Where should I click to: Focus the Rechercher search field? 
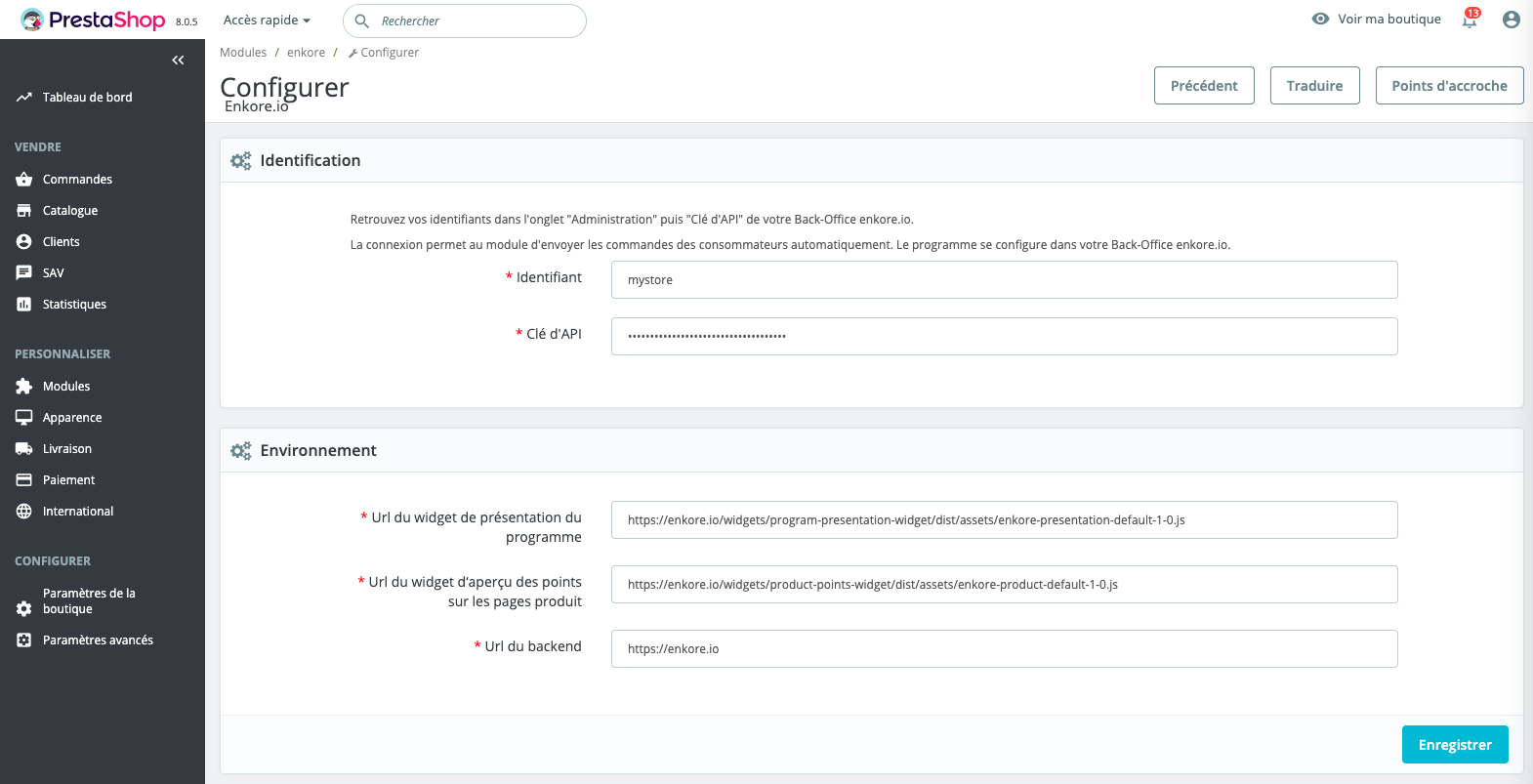click(x=465, y=21)
